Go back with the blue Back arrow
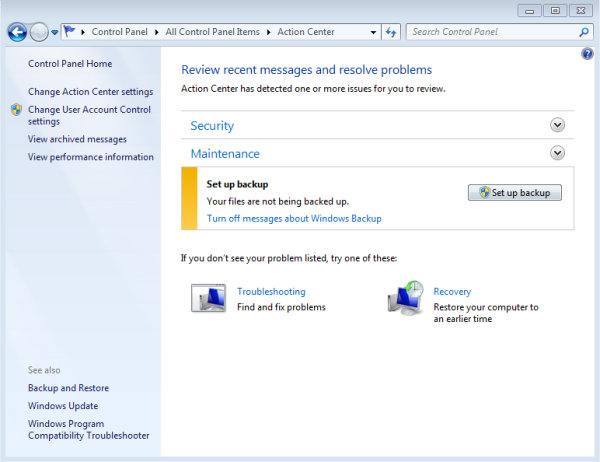Screen dimensions: 600x462 [17, 32]
